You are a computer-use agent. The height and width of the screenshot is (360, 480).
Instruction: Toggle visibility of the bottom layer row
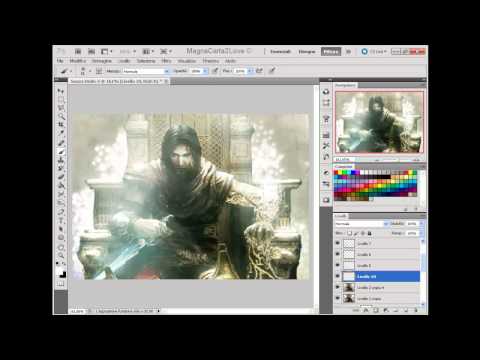338,298
